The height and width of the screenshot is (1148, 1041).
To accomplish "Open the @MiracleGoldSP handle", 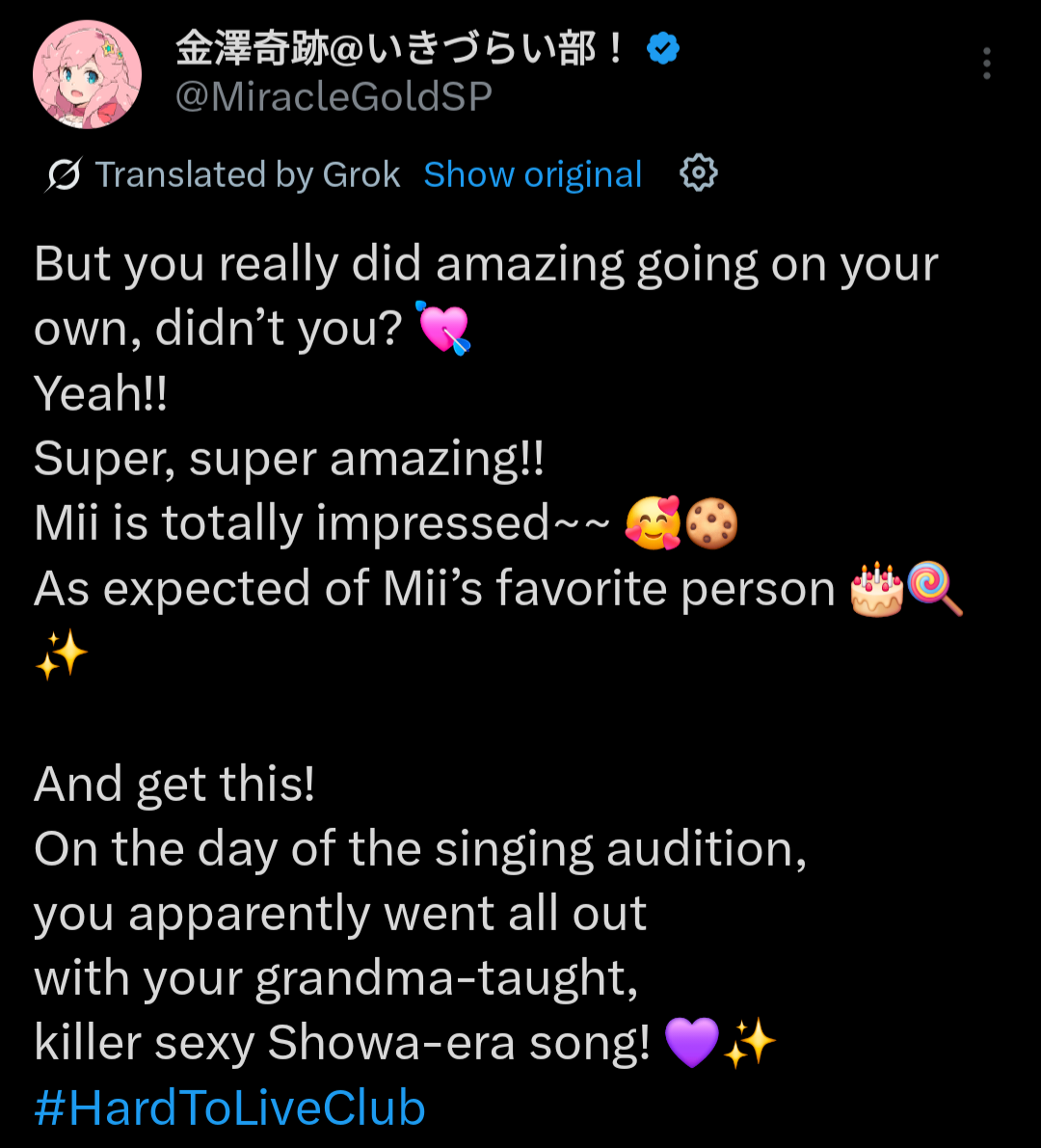I will (x=334, y=97).
